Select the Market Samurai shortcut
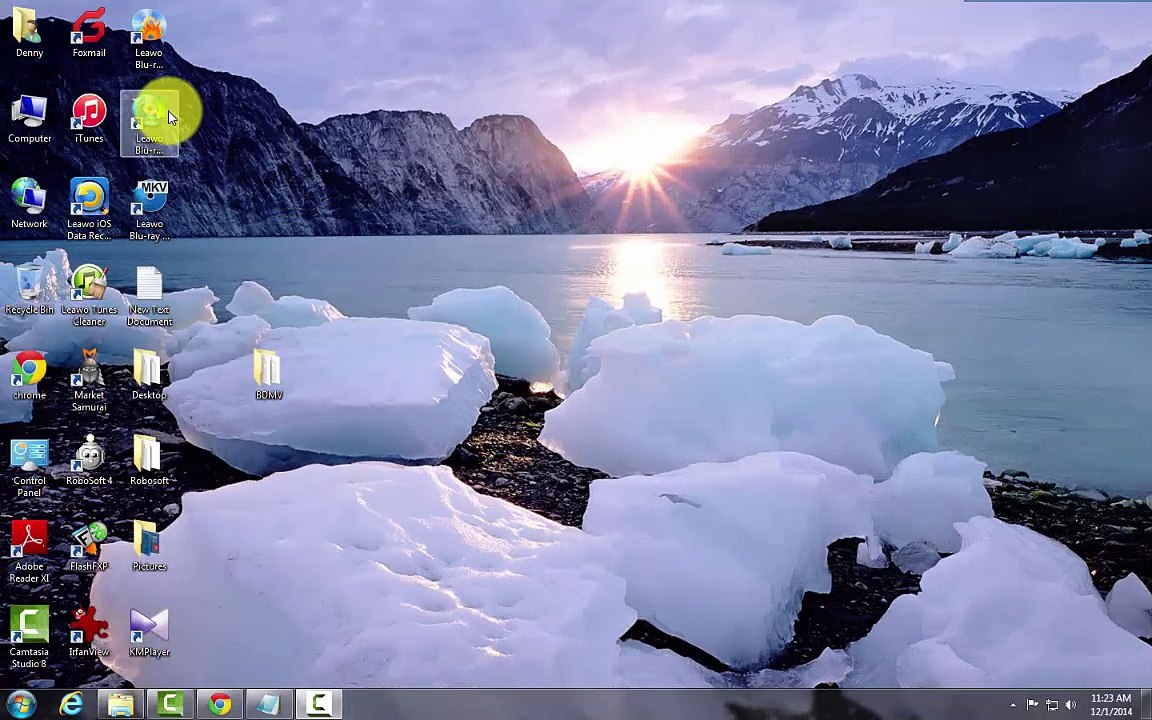Image resolution: width=1152 pixels, height=720 pixels. pos(89,381)
